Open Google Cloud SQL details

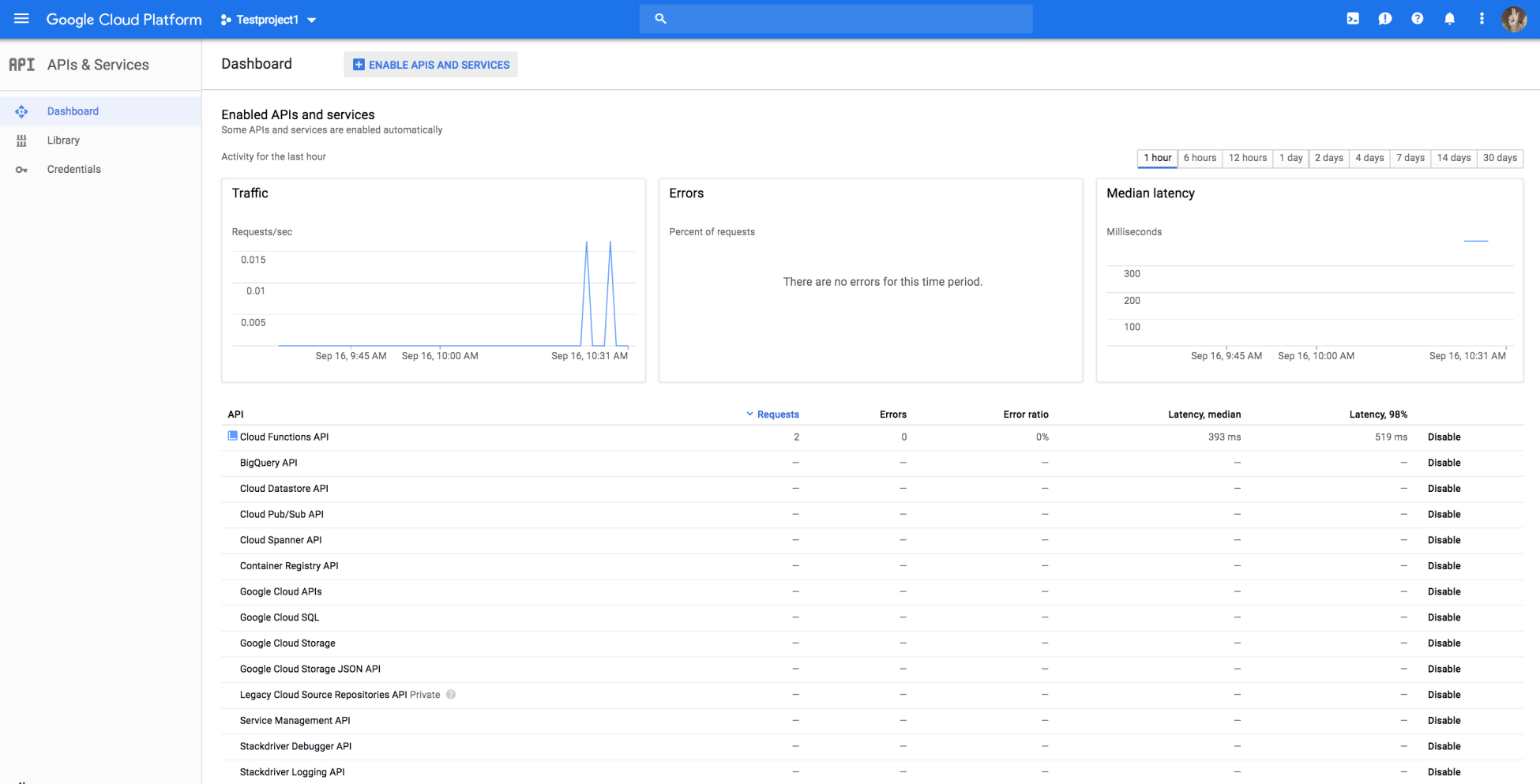(x=280, y=617)
